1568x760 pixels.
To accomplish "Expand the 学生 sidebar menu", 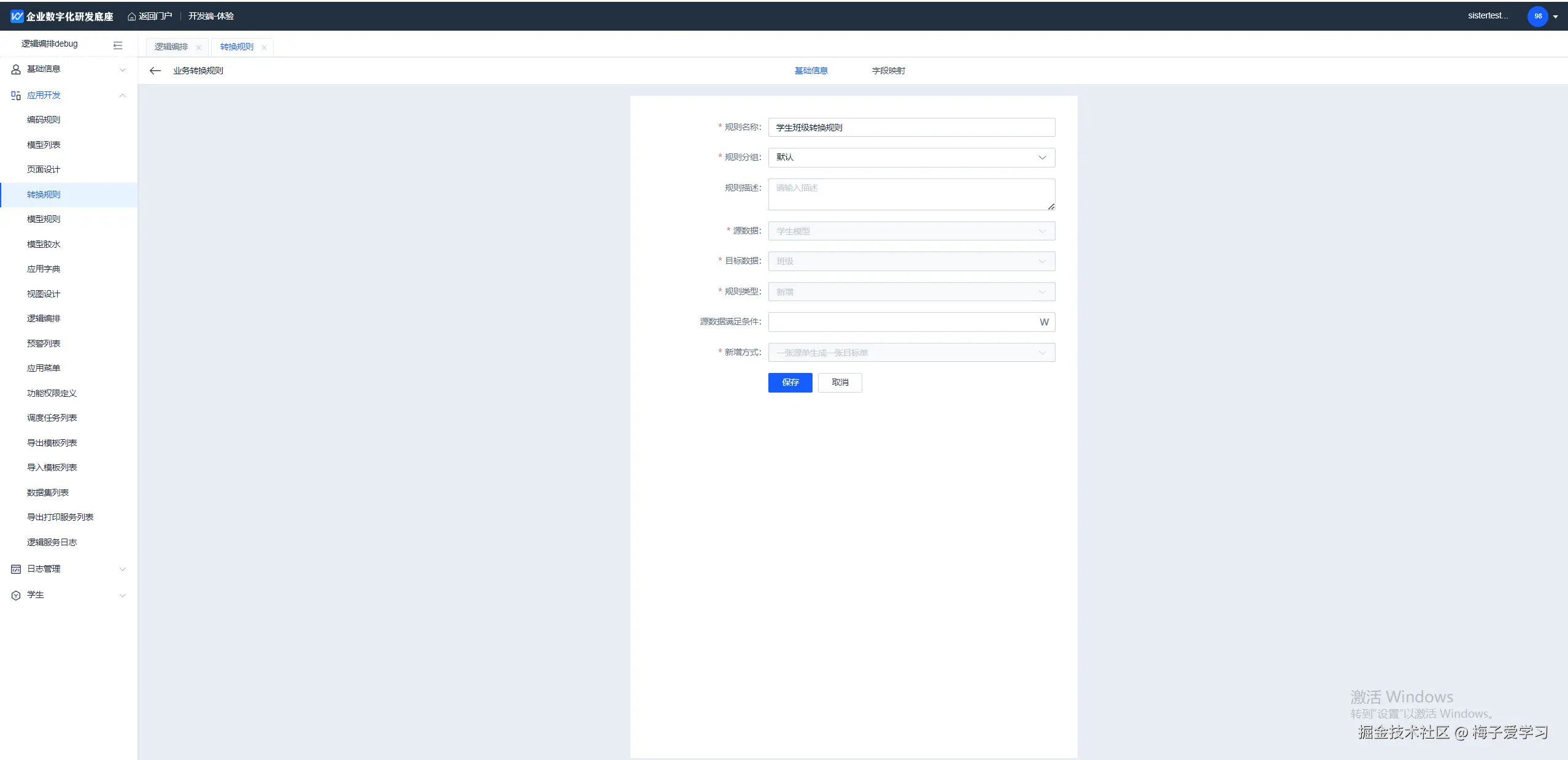I will click(x=69, y=596).
